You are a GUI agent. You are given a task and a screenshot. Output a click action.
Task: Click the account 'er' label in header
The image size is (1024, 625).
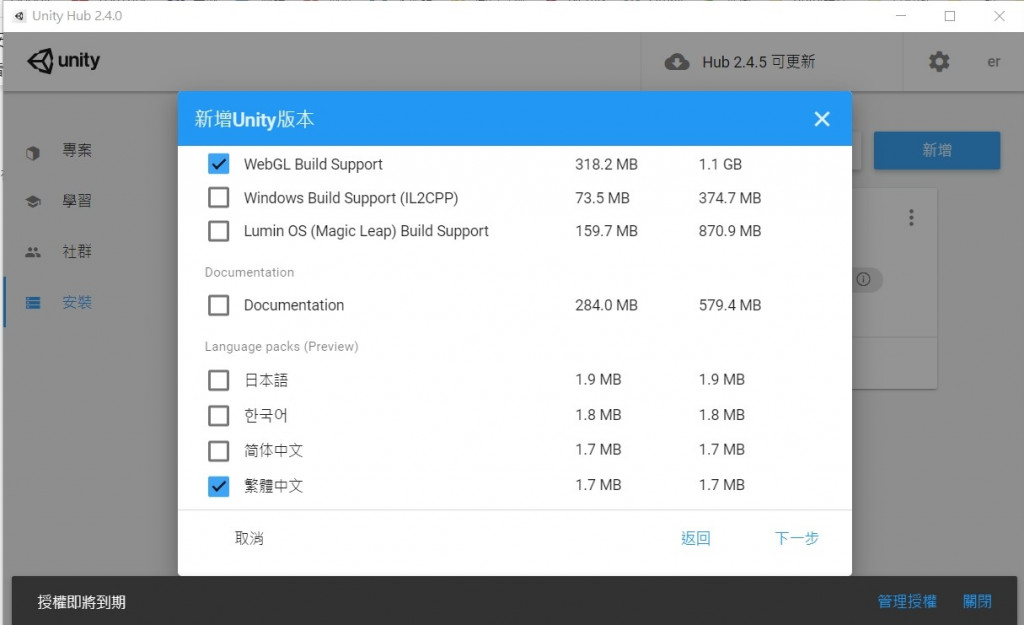click(x=993, y=62)
